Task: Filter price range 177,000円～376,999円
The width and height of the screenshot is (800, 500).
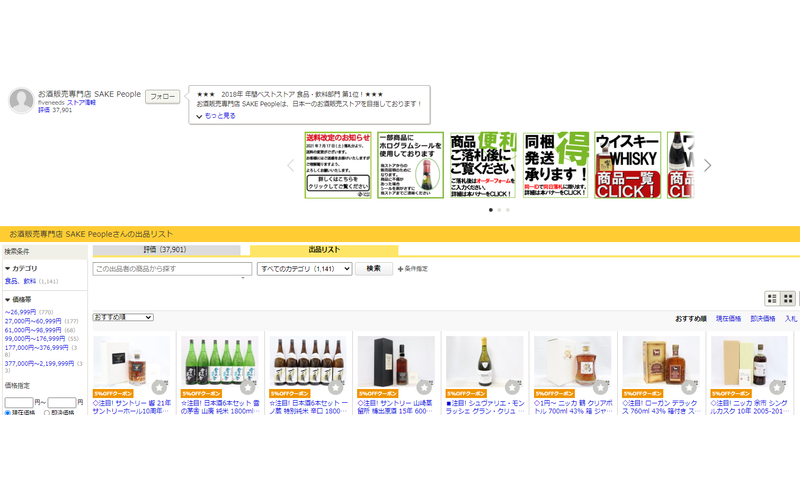Action: (x=37, y=347)
